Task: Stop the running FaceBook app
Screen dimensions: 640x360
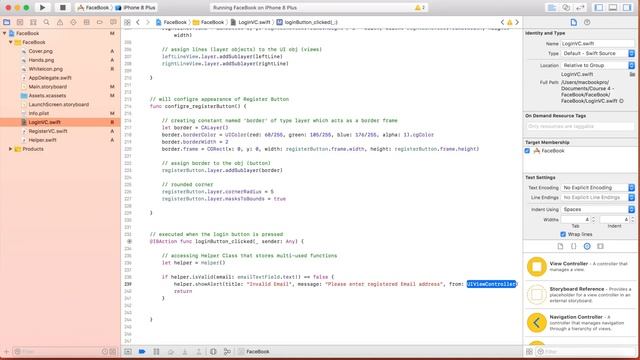Action: [62, 7]
